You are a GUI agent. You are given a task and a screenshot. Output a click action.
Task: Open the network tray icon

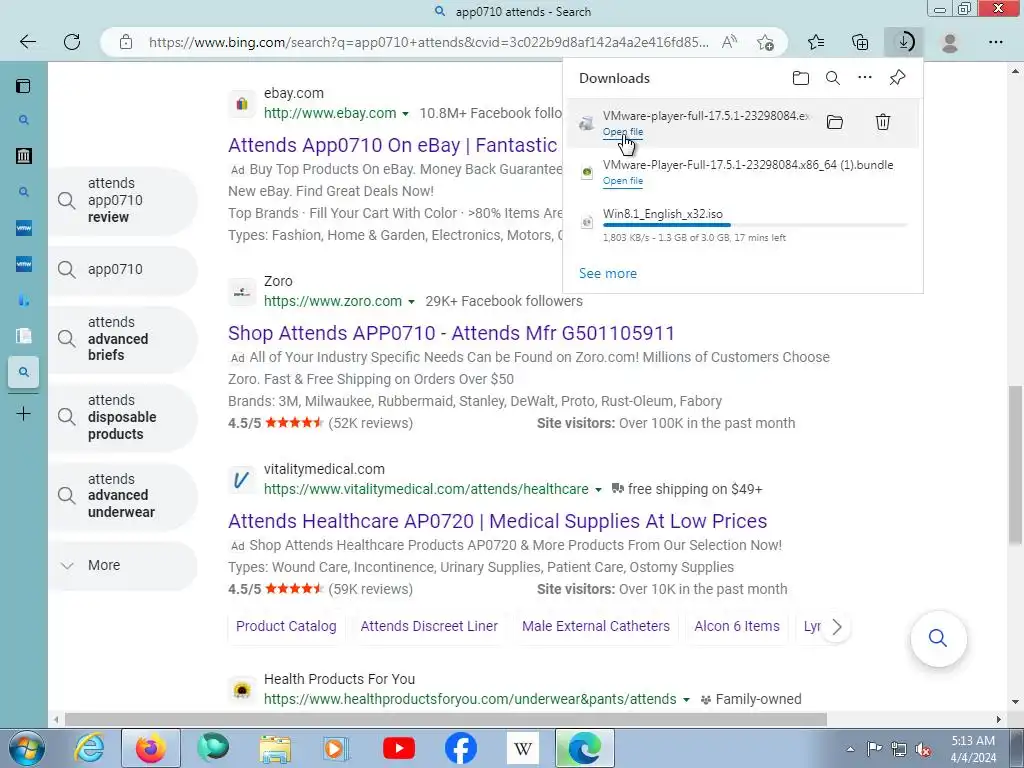(x=899, y=749)
